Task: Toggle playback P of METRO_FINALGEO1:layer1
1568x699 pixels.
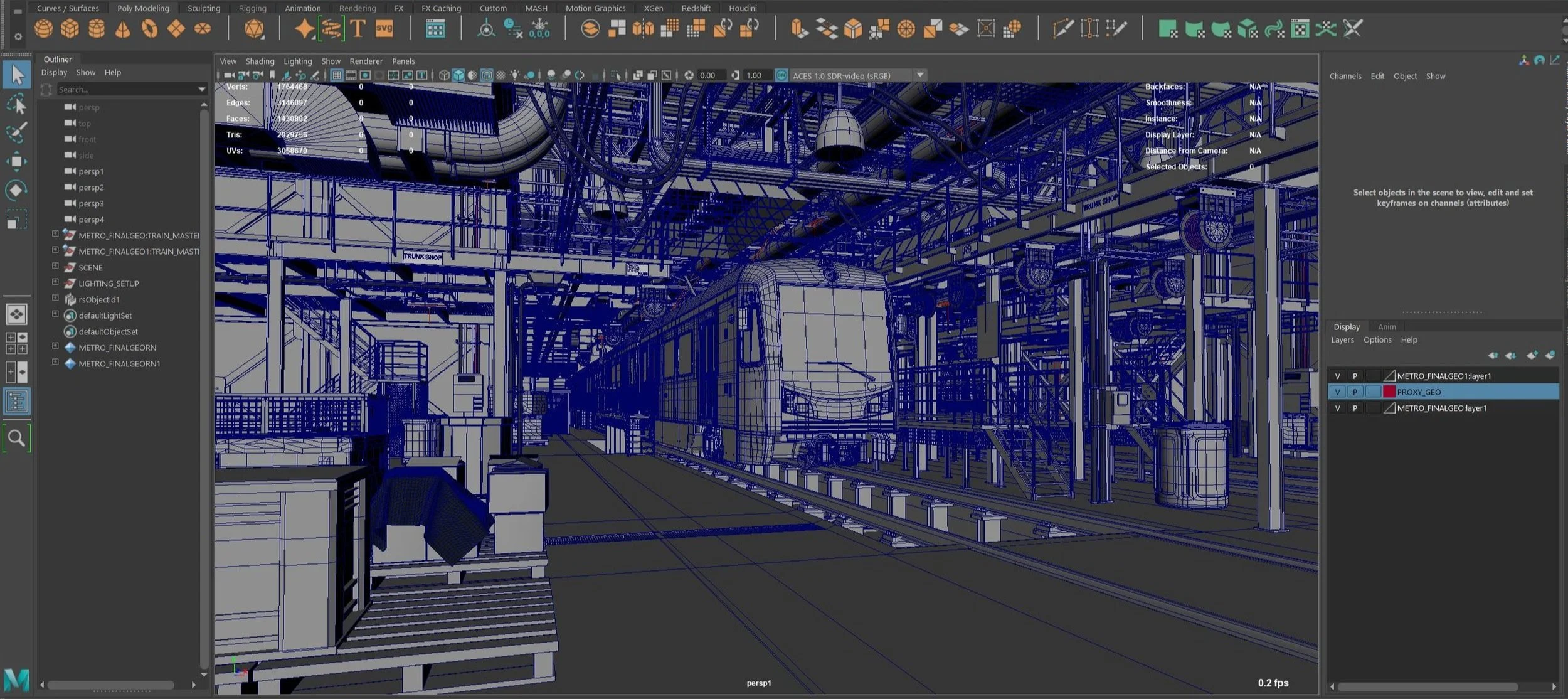Action: pyautogui.click(x=1355, y=376)
